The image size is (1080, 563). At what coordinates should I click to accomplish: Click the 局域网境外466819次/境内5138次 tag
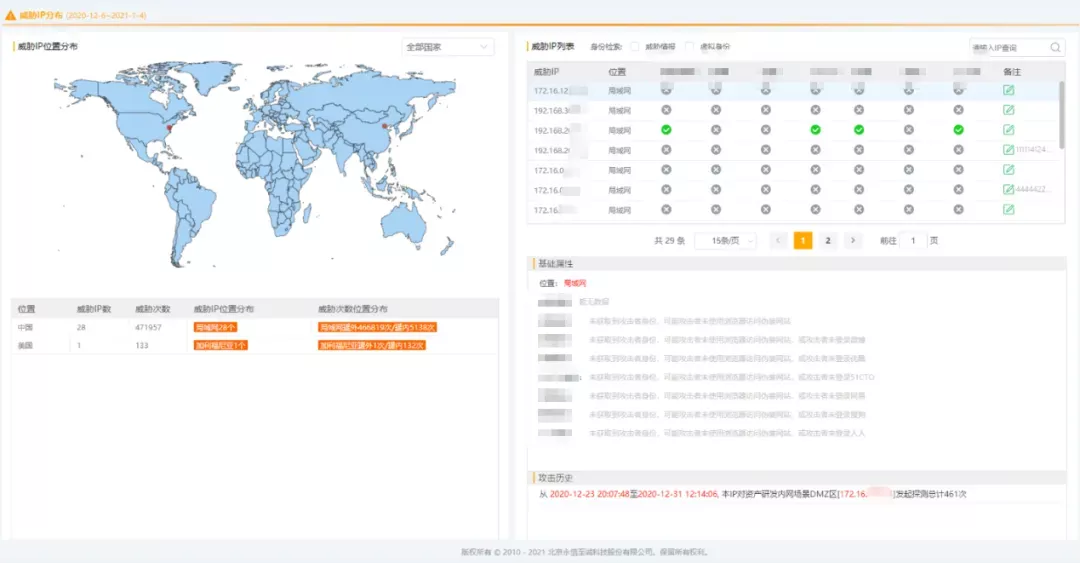click(377, 327)
